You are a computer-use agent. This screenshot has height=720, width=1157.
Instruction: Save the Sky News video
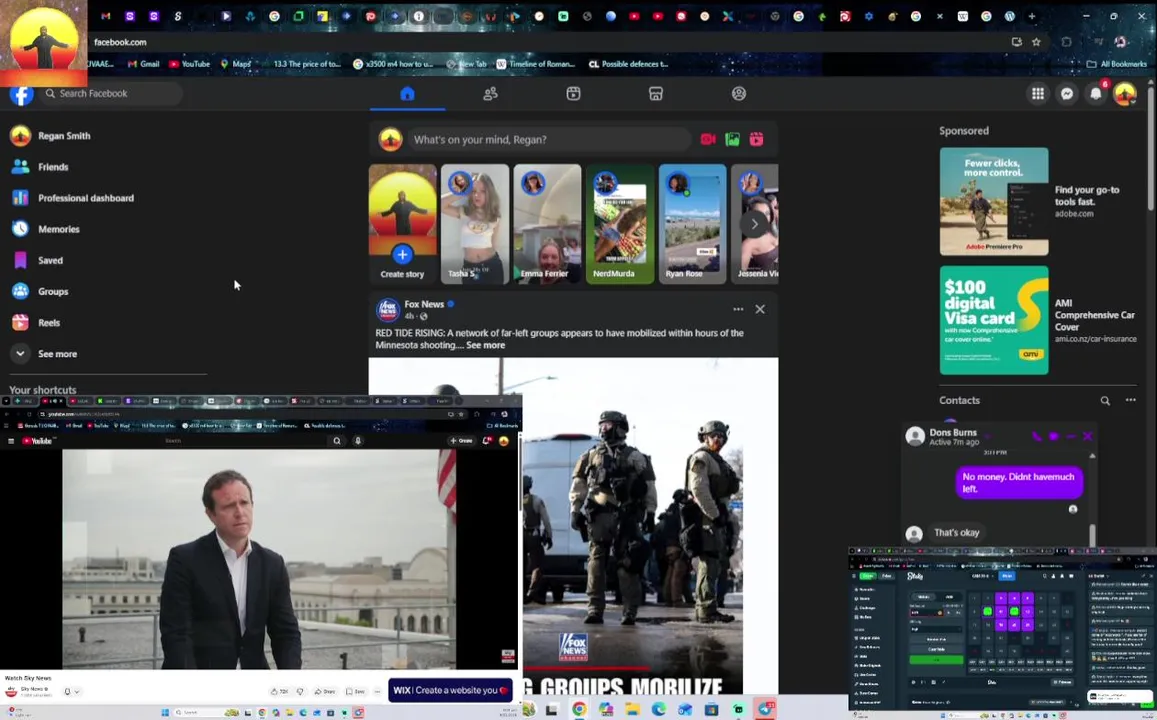coord(356,691)
